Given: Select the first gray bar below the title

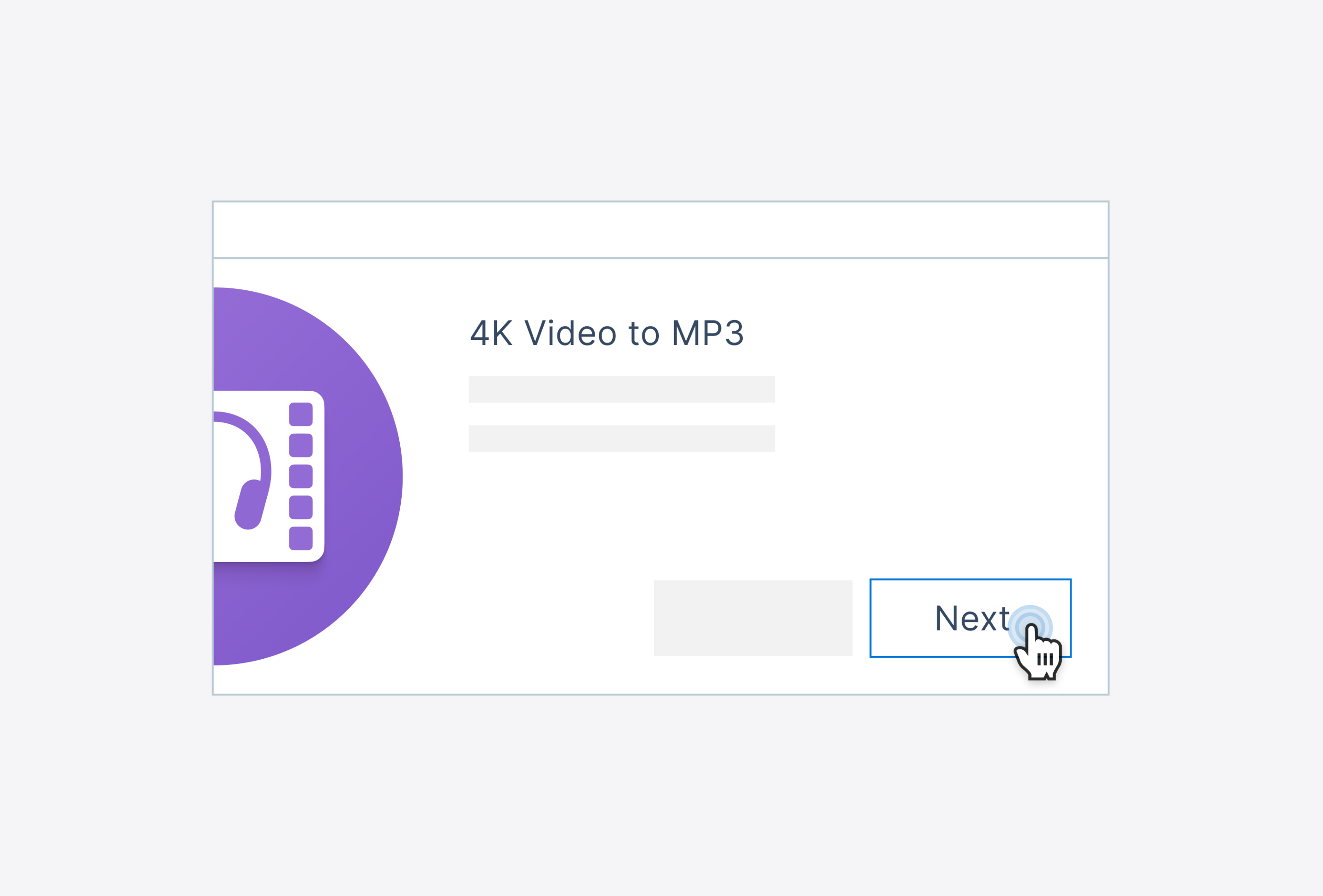Looking at the screenshot, I should pos(621,389).
